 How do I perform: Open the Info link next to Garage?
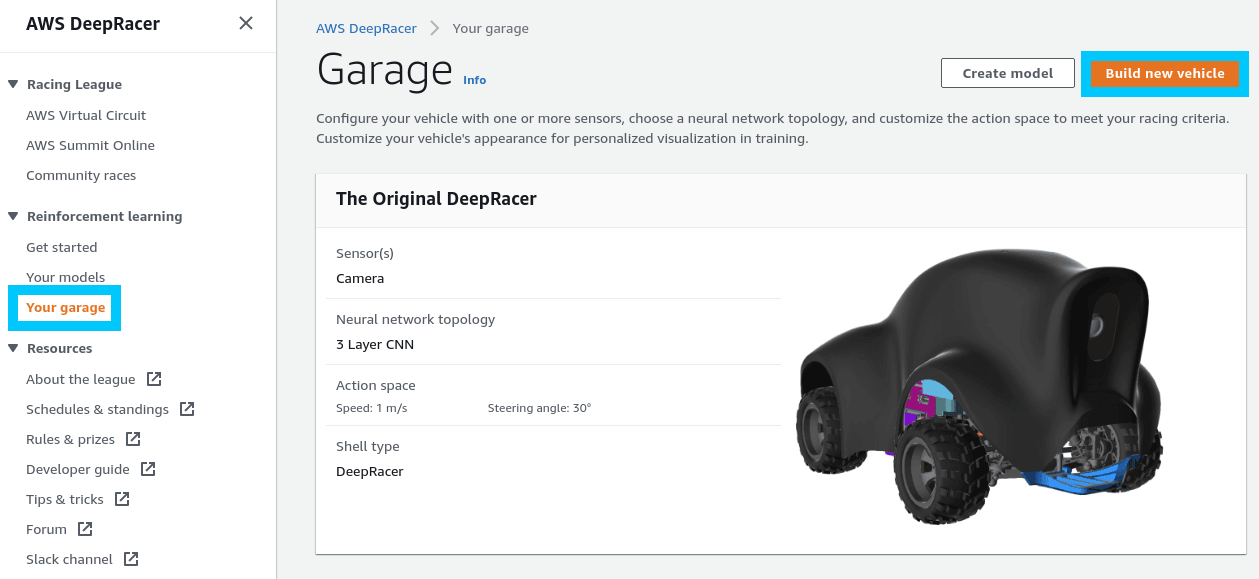click(x=474, y=80)
